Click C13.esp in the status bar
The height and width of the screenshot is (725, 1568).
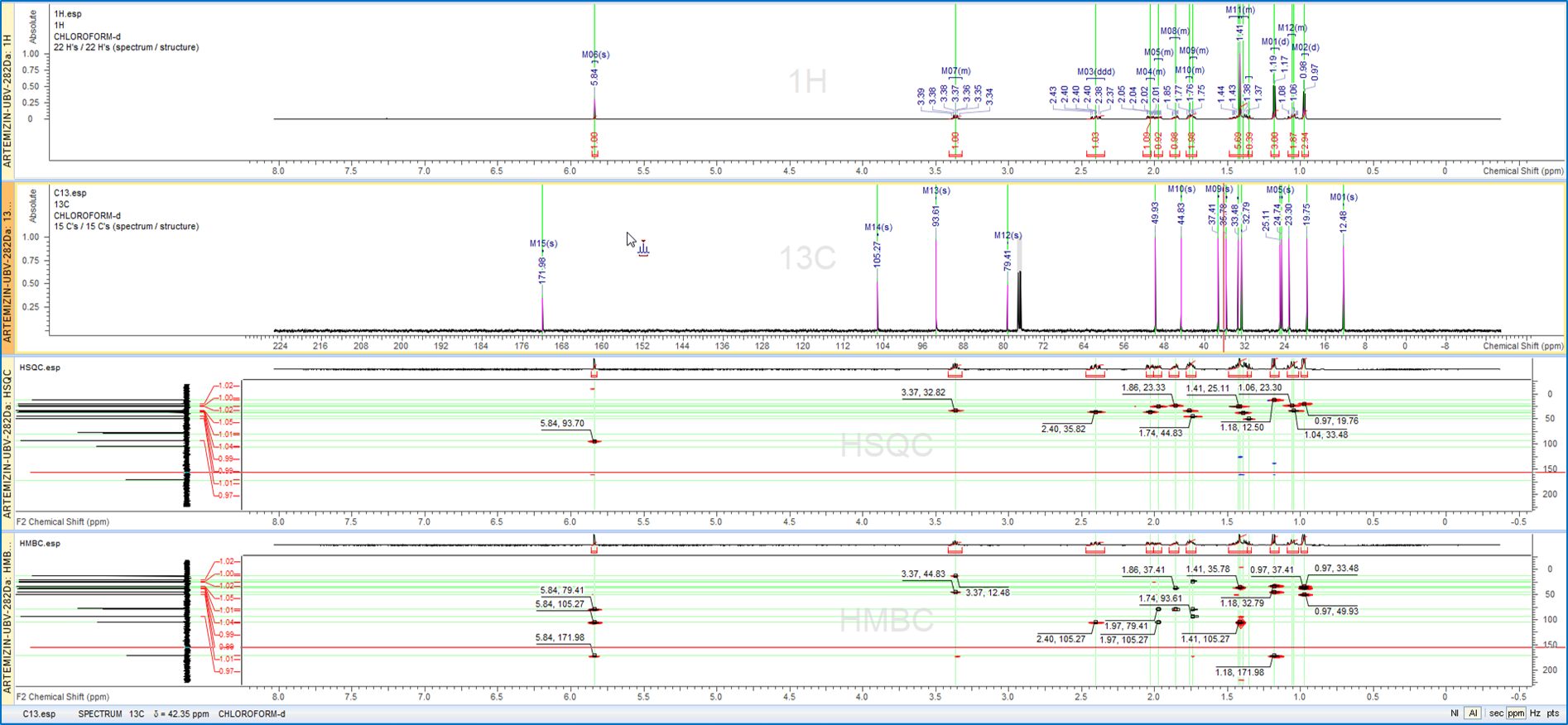[39, 713]
